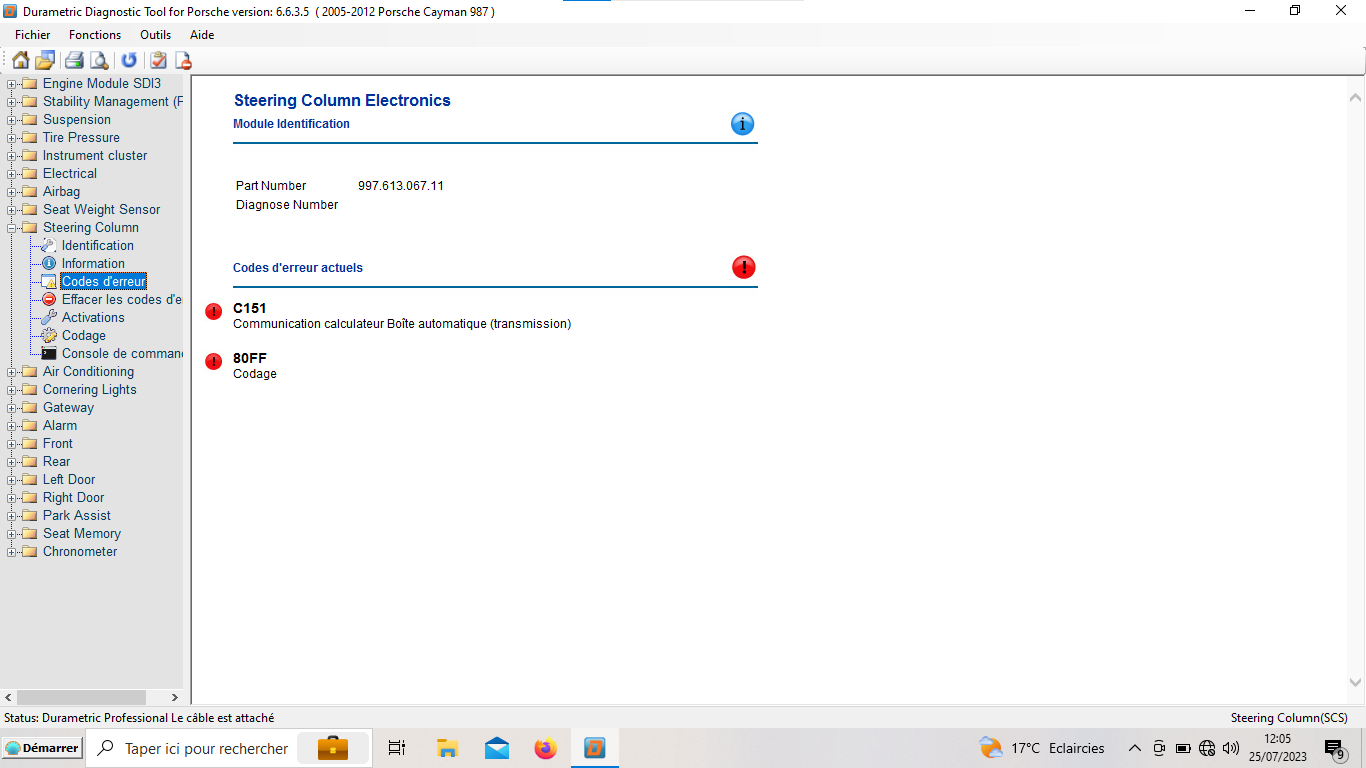Image resolution: width=1366 pixels, height=768 pixels.
Task: Click the blue info icon beside Module Identification
Action: [742, 124]
